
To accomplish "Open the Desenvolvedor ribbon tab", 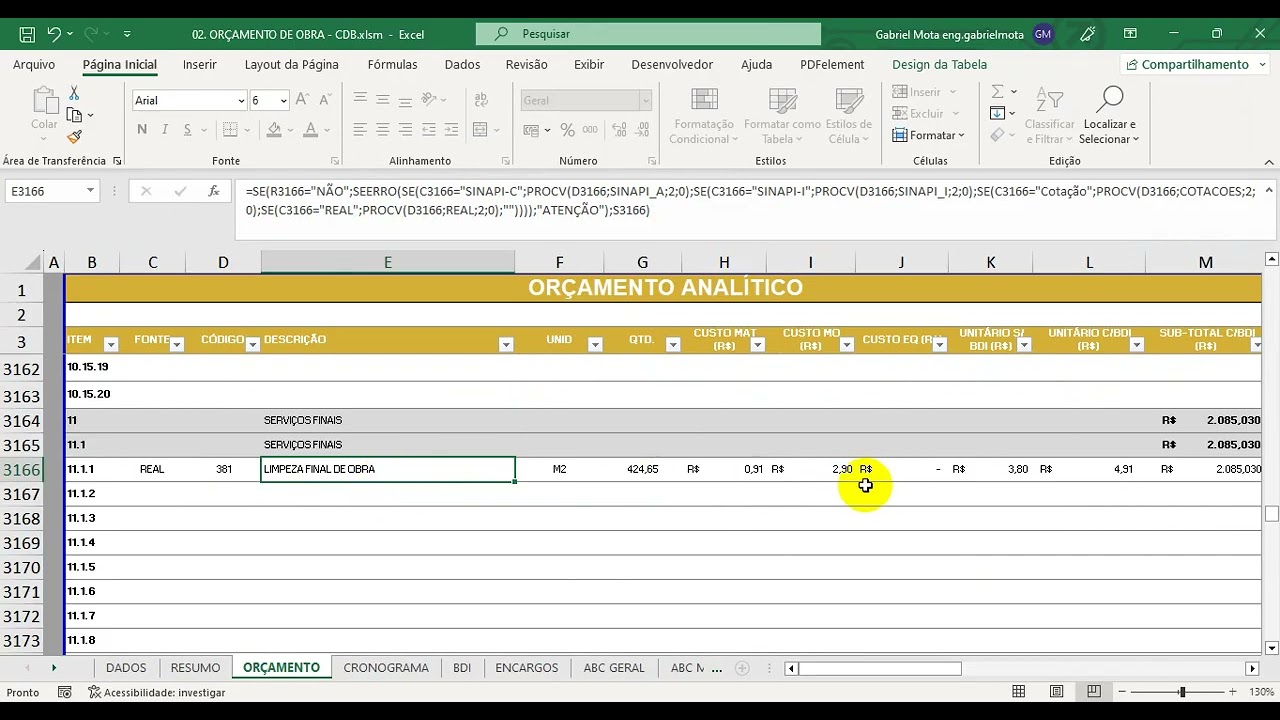I will [x=672, y=64].
